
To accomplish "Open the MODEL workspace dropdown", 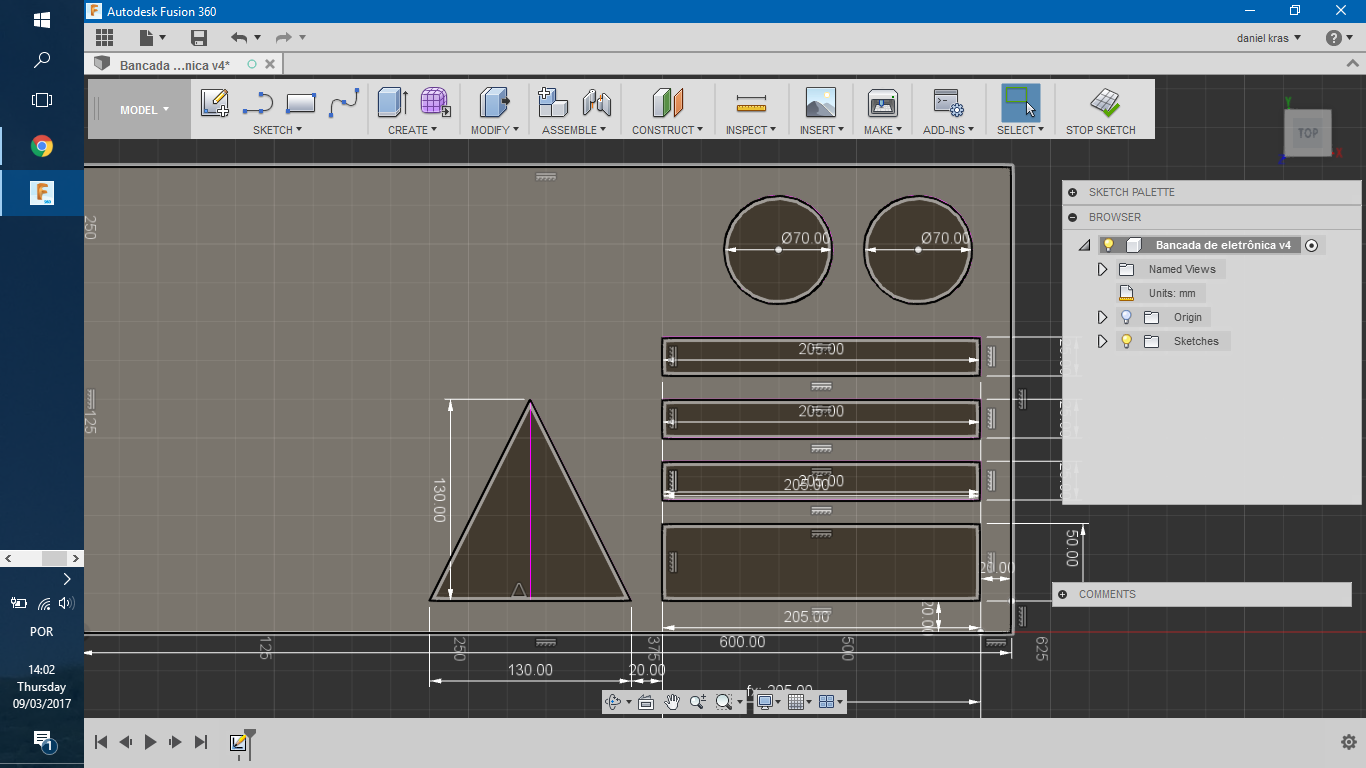I will [144, 110].
